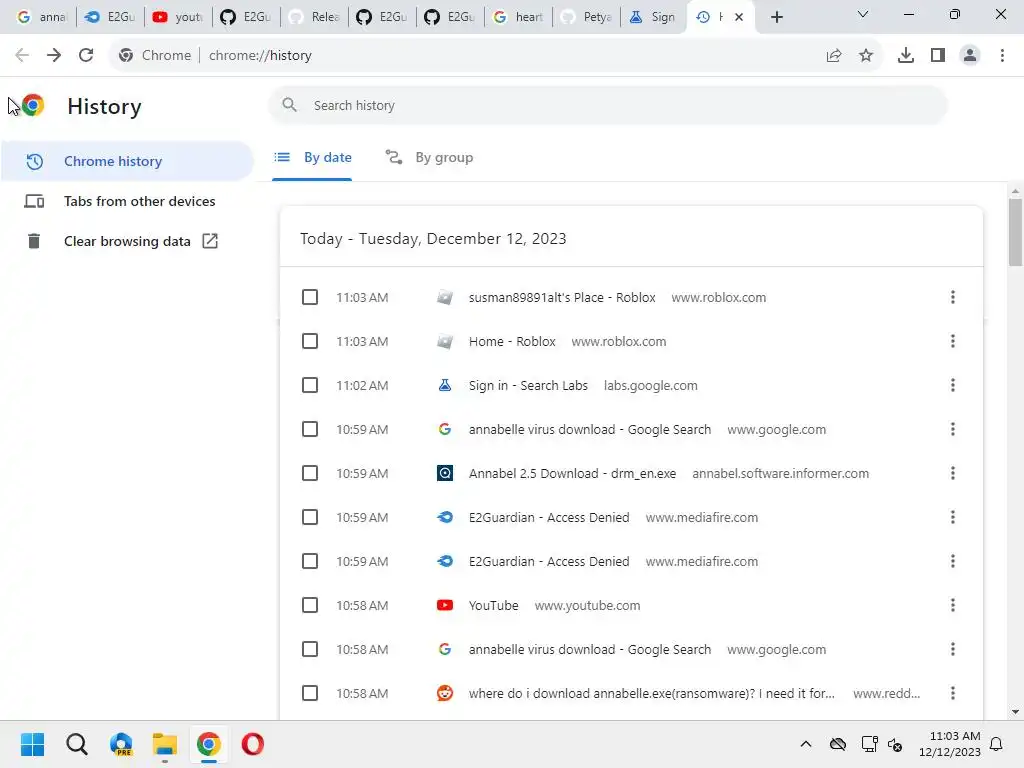Close the History tab
This screenshot has width=1024, height=768.
point(739,17)
